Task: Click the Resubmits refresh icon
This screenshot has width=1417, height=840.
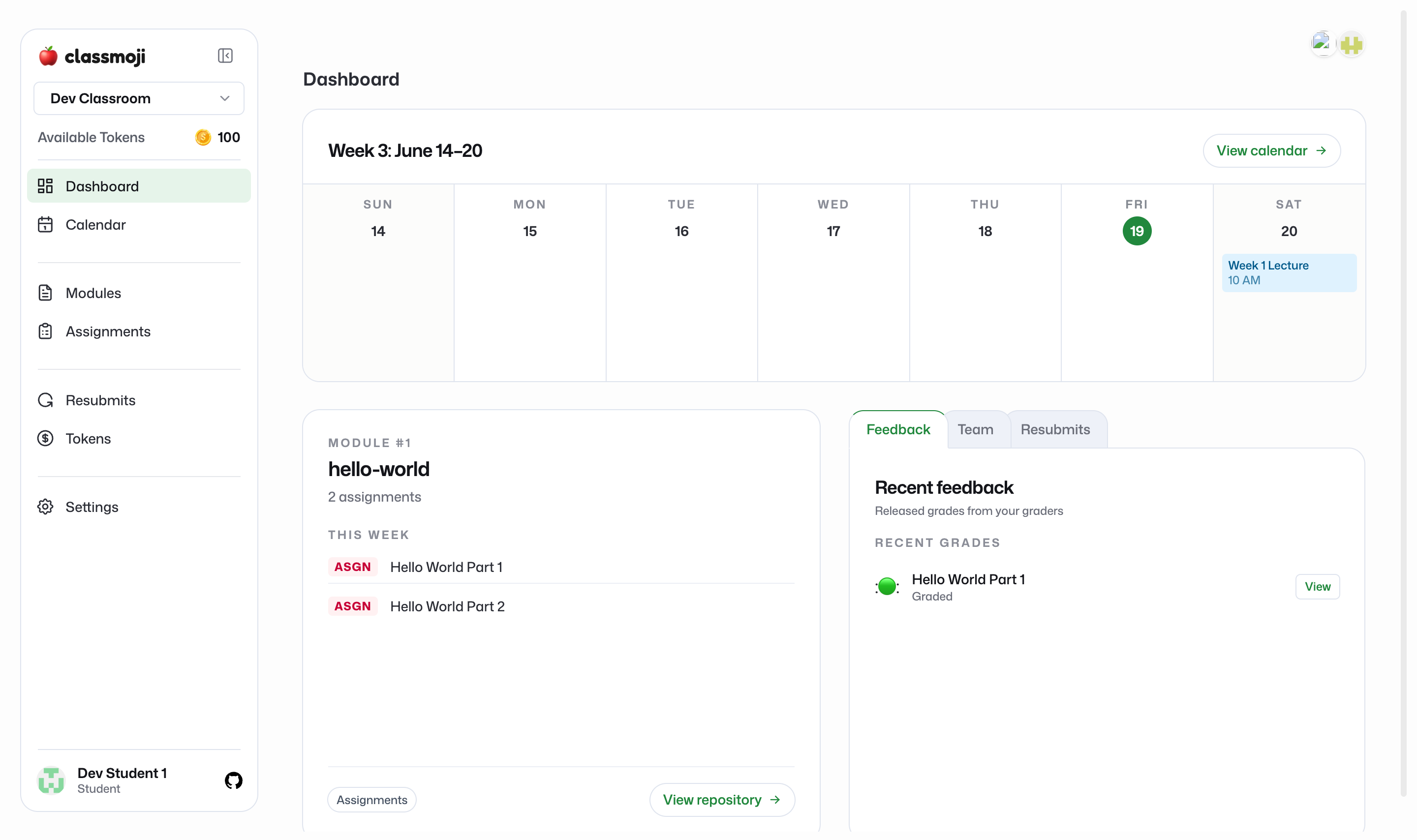Action: tap(45, 400)
